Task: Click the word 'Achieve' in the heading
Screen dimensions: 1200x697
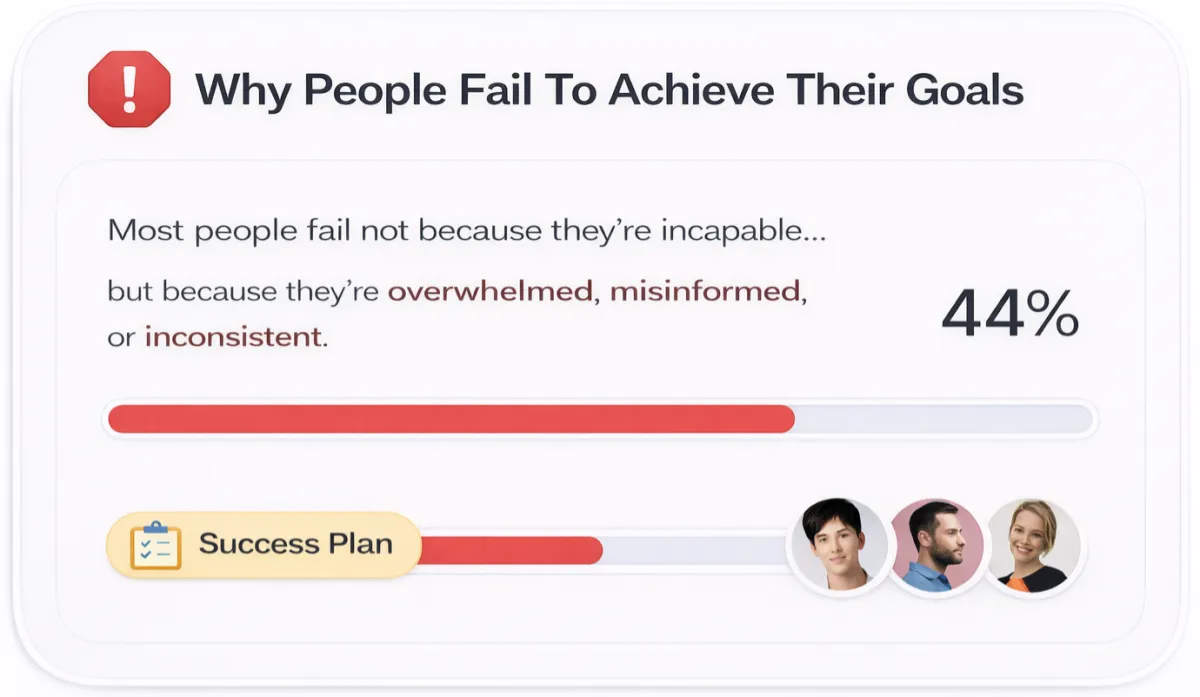Action: coord(690,90)
